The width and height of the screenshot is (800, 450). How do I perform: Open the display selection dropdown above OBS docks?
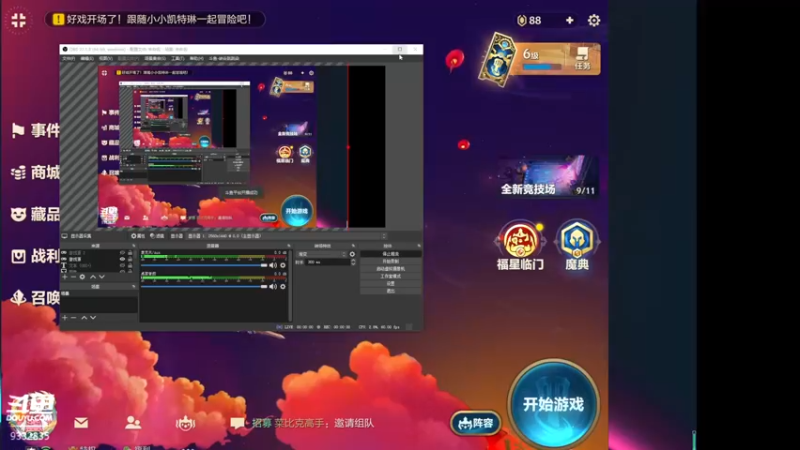287,236
